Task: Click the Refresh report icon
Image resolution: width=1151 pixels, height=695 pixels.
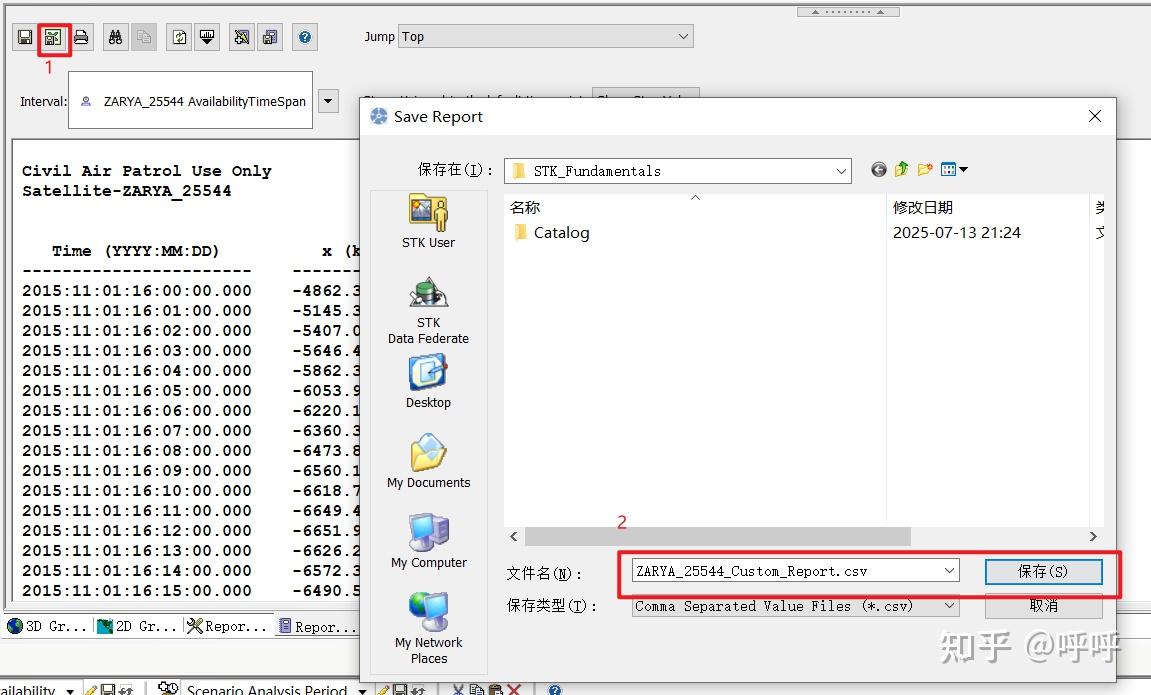Action: [179, 36]
